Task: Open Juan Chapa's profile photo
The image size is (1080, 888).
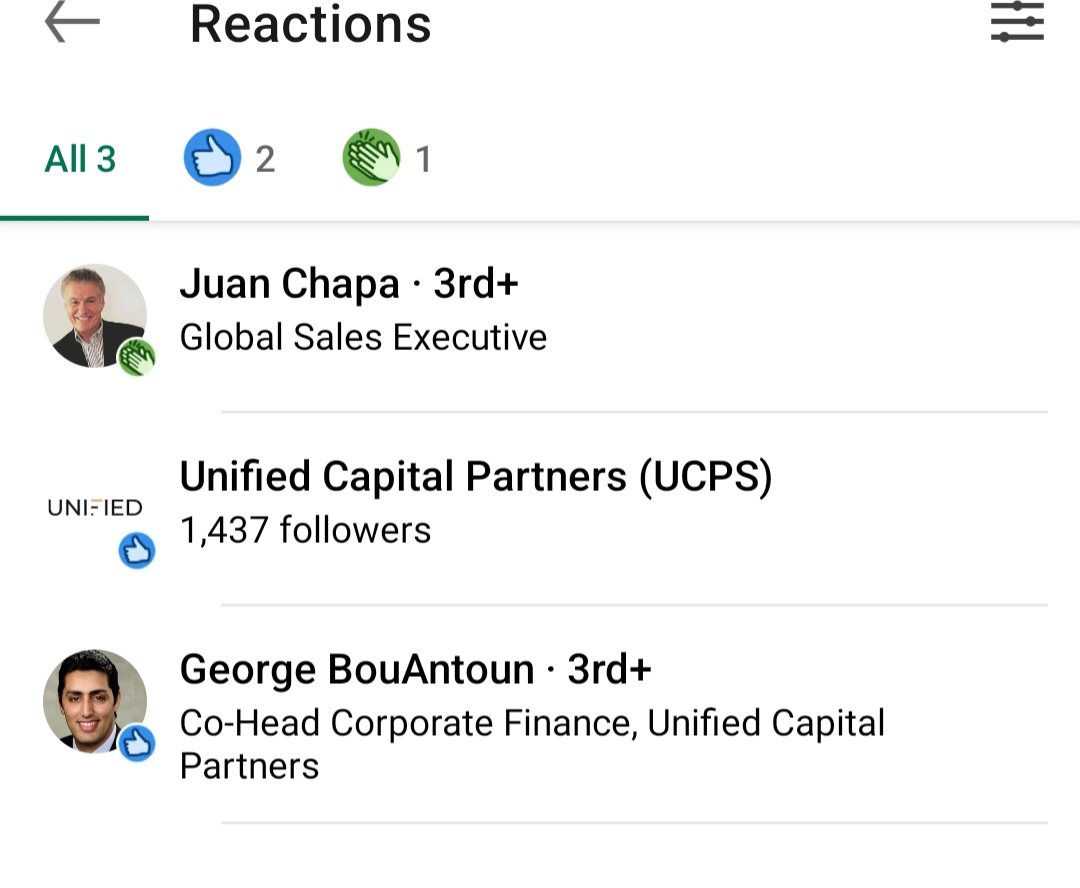Action: (x=94, y=315)
